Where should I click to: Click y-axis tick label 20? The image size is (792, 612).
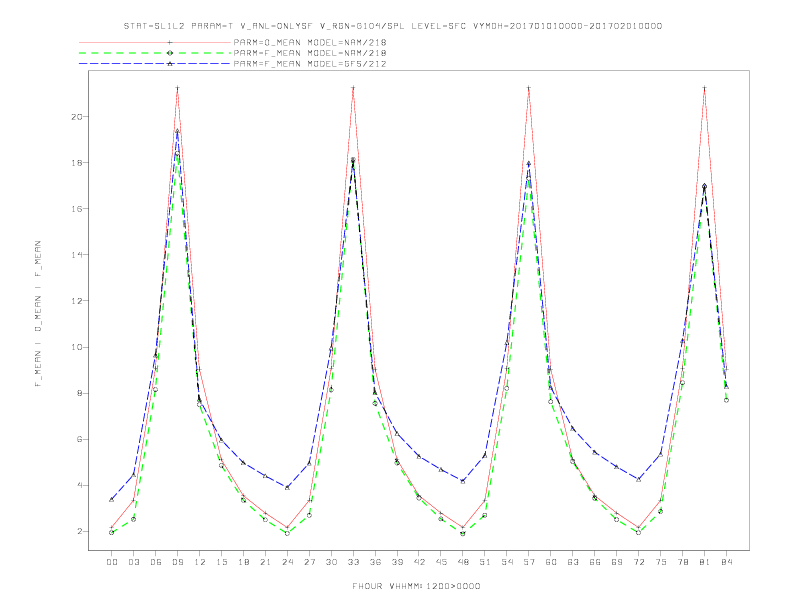click(x=77, y=117)
